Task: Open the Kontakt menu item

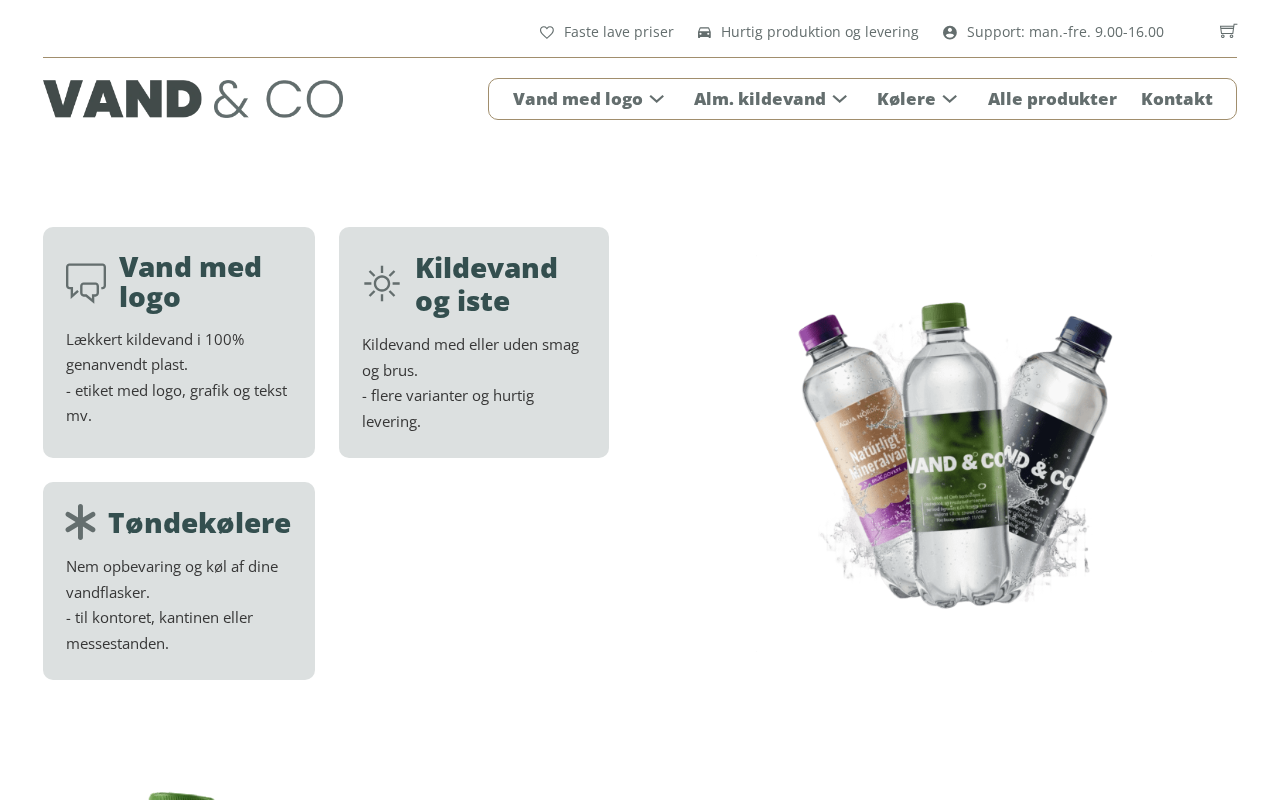Action: 1177,99
